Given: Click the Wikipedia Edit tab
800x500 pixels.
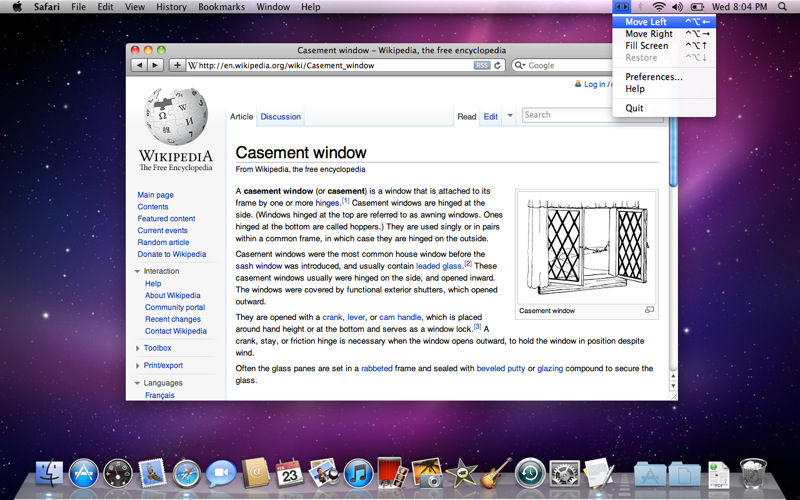Looking at the screenshot, I should (x=490, y=116).
